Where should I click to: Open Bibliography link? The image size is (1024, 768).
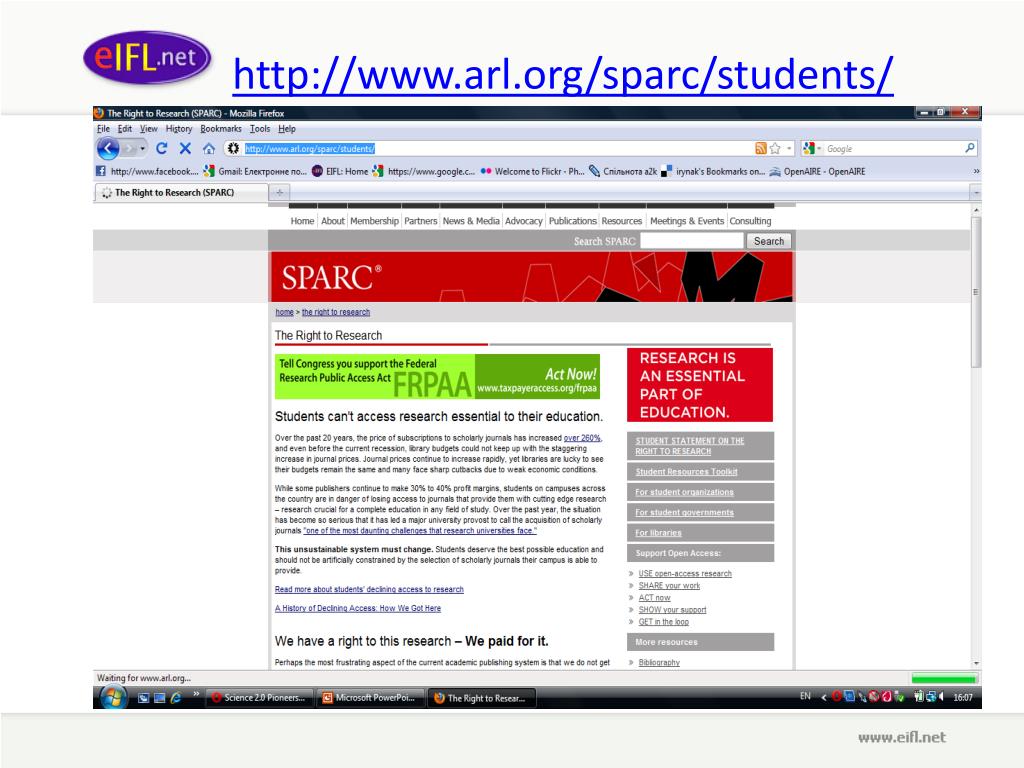pos(659,662)
